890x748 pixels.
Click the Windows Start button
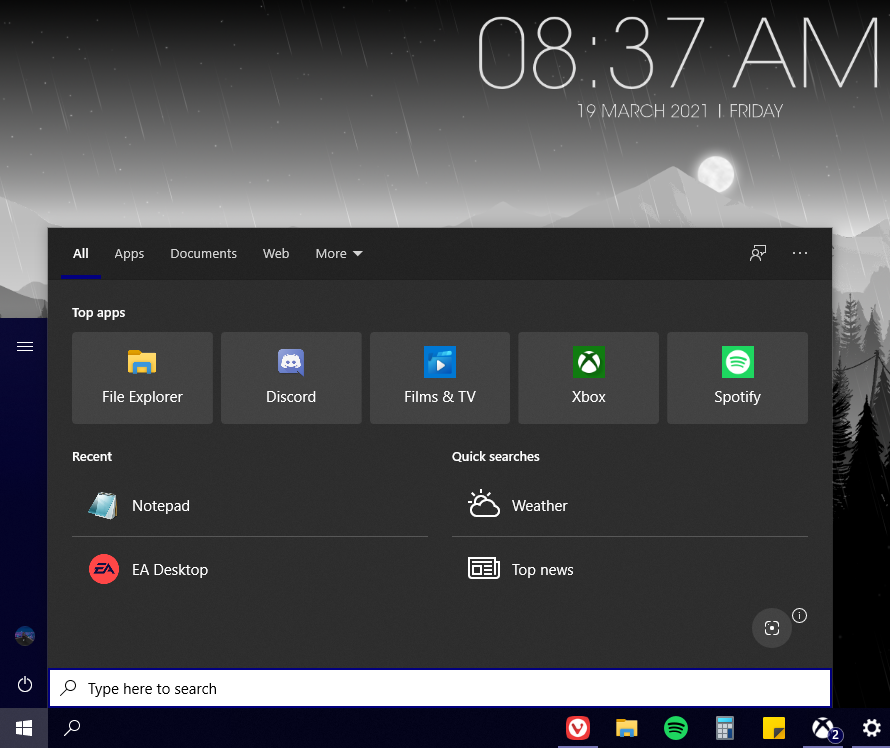(x=24, y=728)
